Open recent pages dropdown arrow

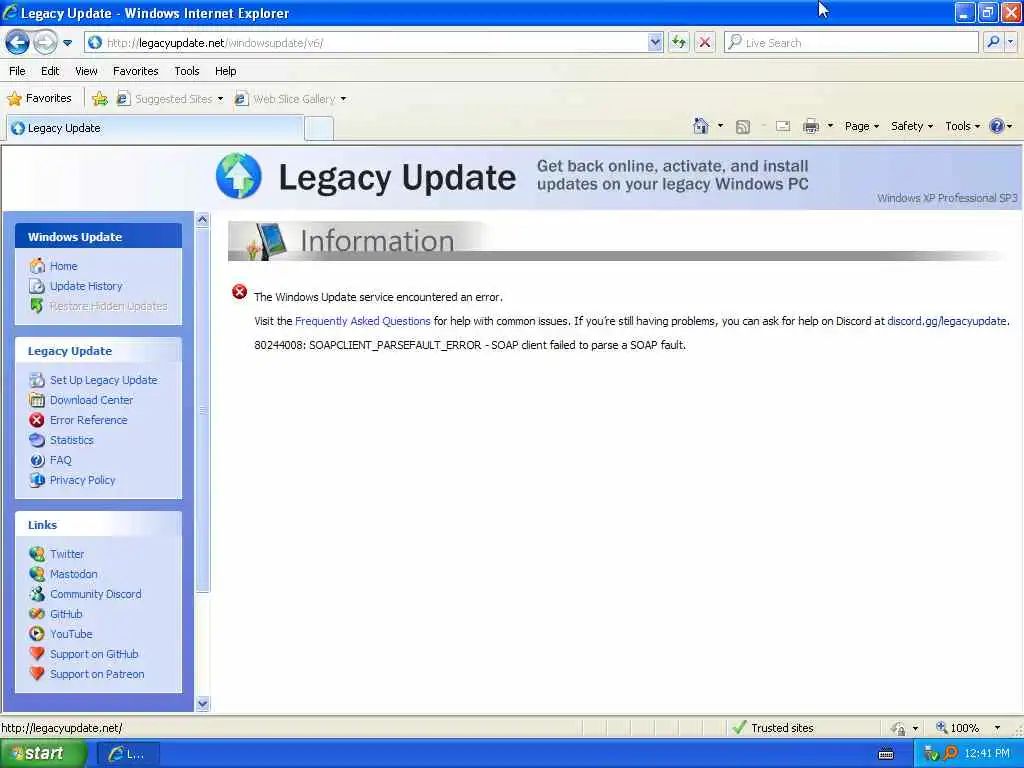[x=67, y=43]
